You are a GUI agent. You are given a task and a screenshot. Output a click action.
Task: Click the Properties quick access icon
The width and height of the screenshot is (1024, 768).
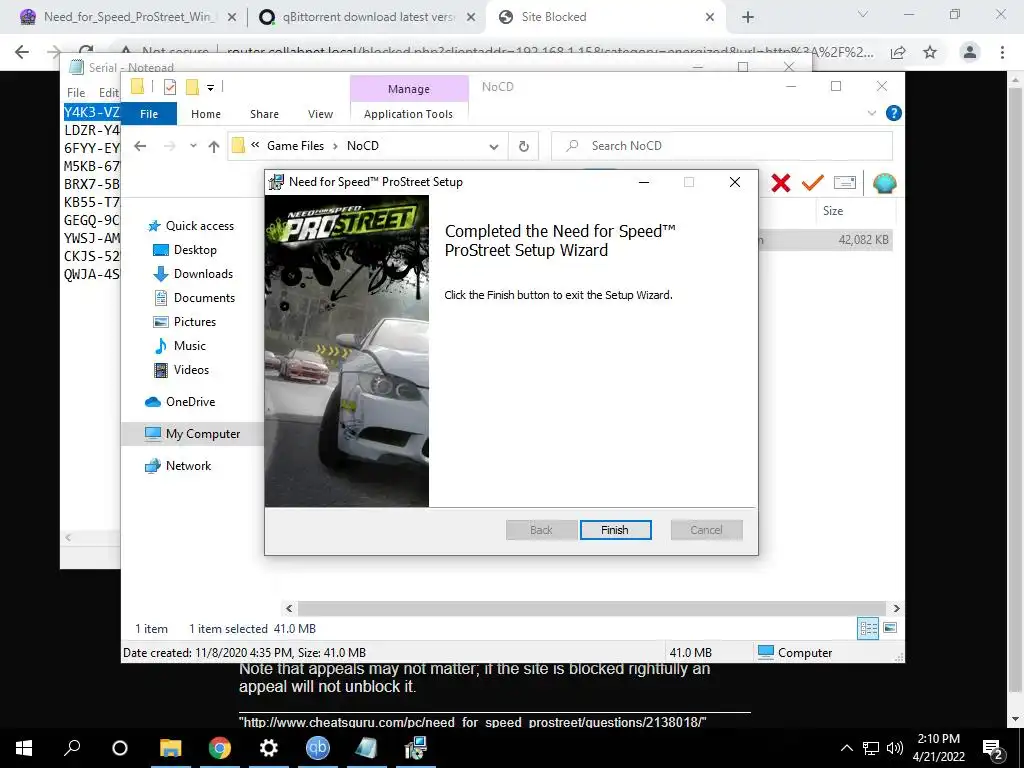pos(170,87)
